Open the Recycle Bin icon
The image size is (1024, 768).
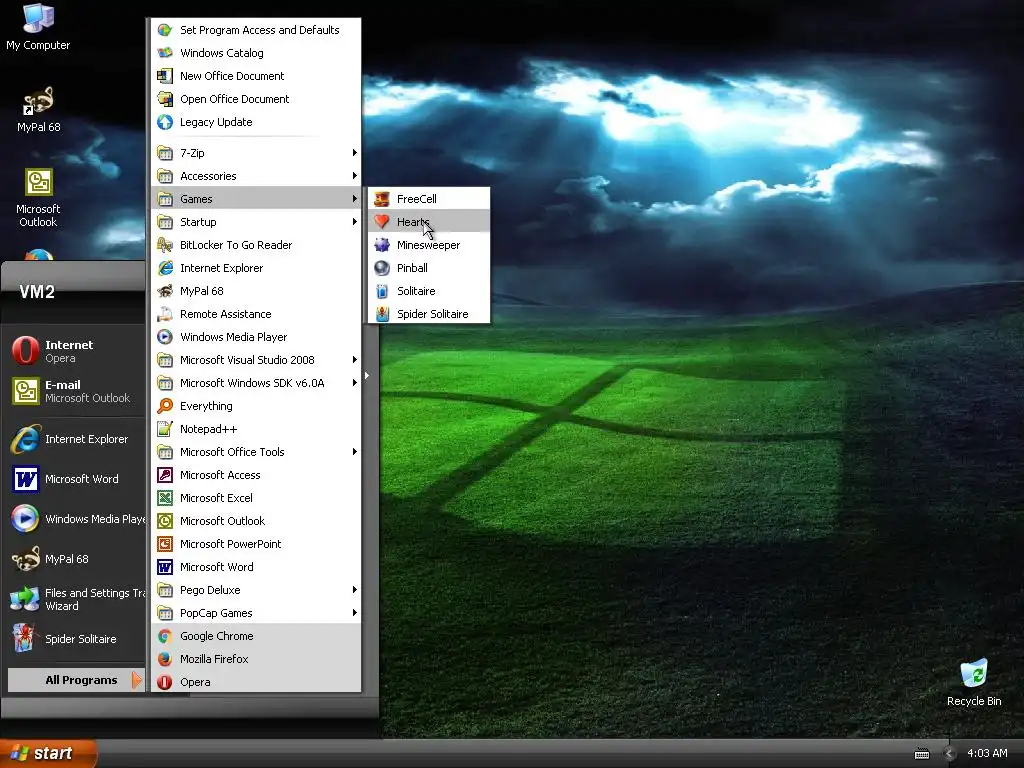tap(974, 682)
